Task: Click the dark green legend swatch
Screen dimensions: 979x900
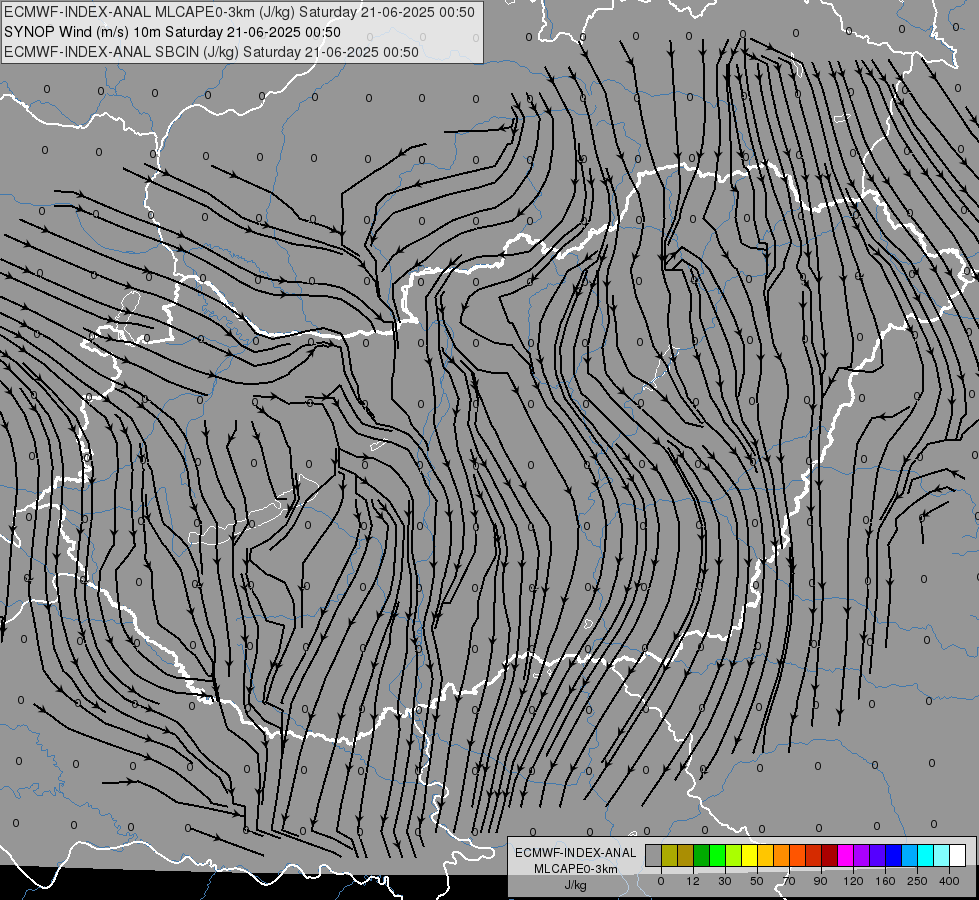Action: point(702,855)
